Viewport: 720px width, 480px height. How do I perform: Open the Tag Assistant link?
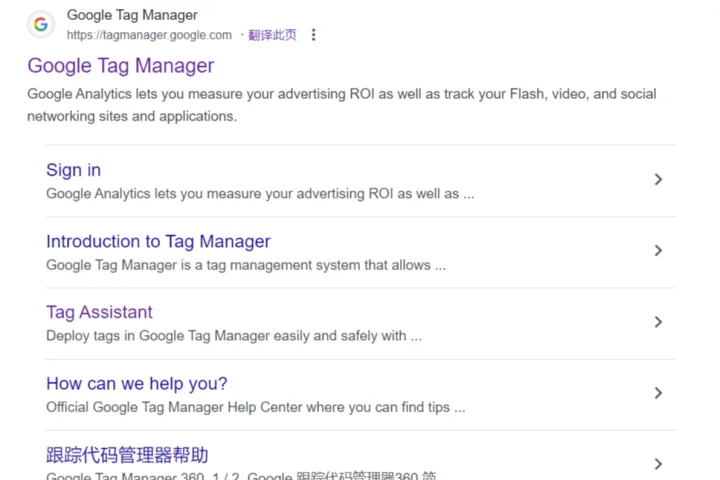[x=99, y=312]
